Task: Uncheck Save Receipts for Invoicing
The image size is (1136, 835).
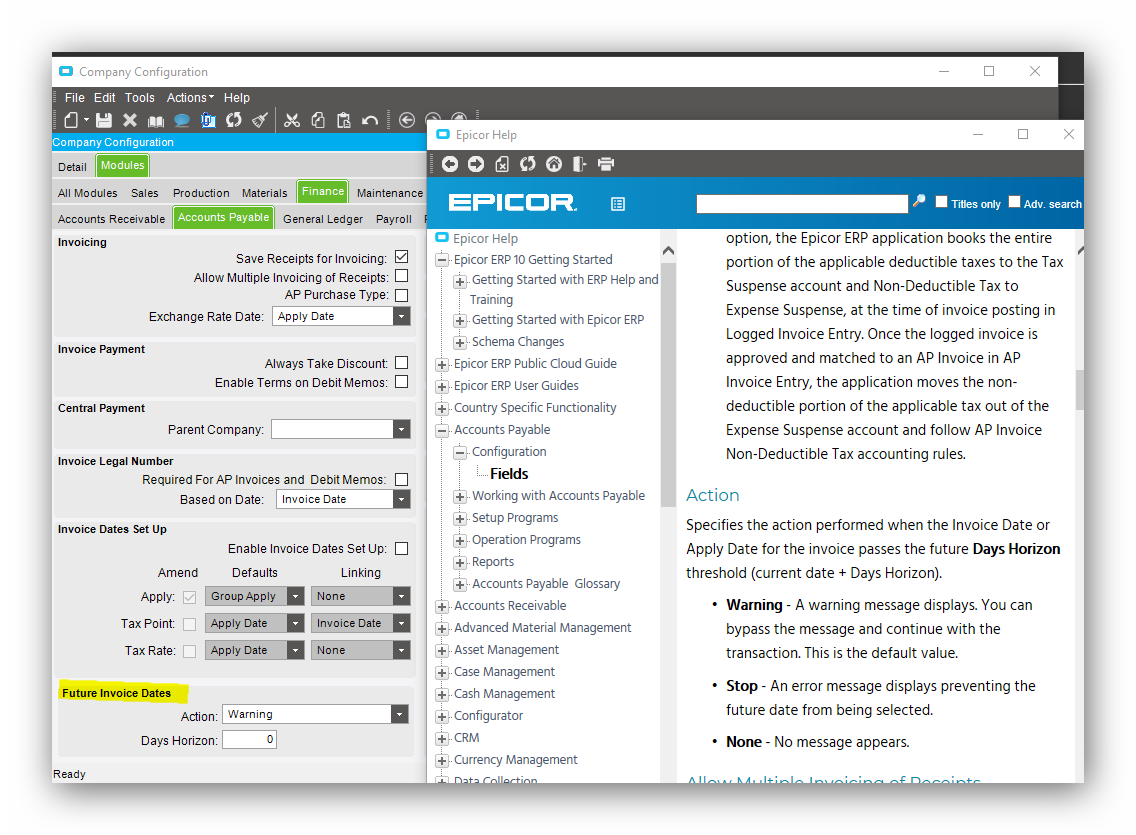Action: (402, 257)
